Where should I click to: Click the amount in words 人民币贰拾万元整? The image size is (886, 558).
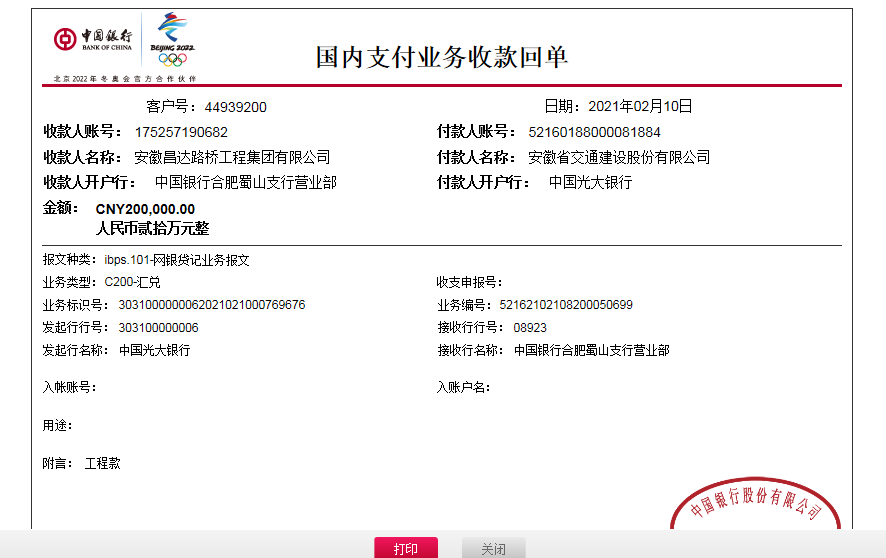click(152, 228)
